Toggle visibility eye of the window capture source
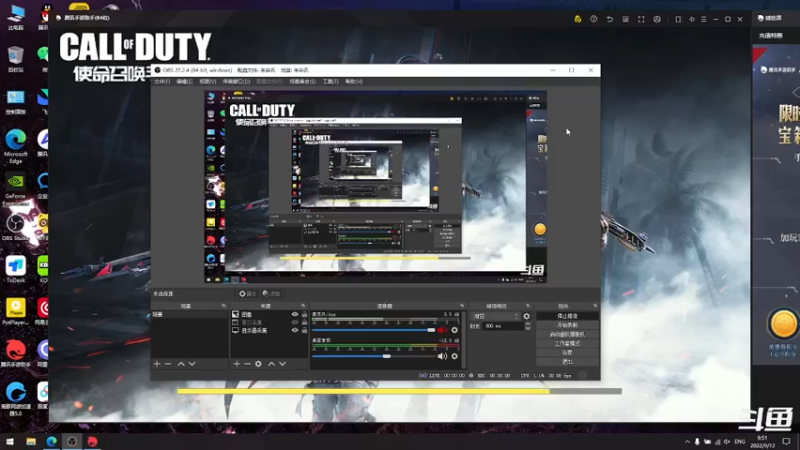The width and height of the screenshot is (800, 450). point(294,322)
